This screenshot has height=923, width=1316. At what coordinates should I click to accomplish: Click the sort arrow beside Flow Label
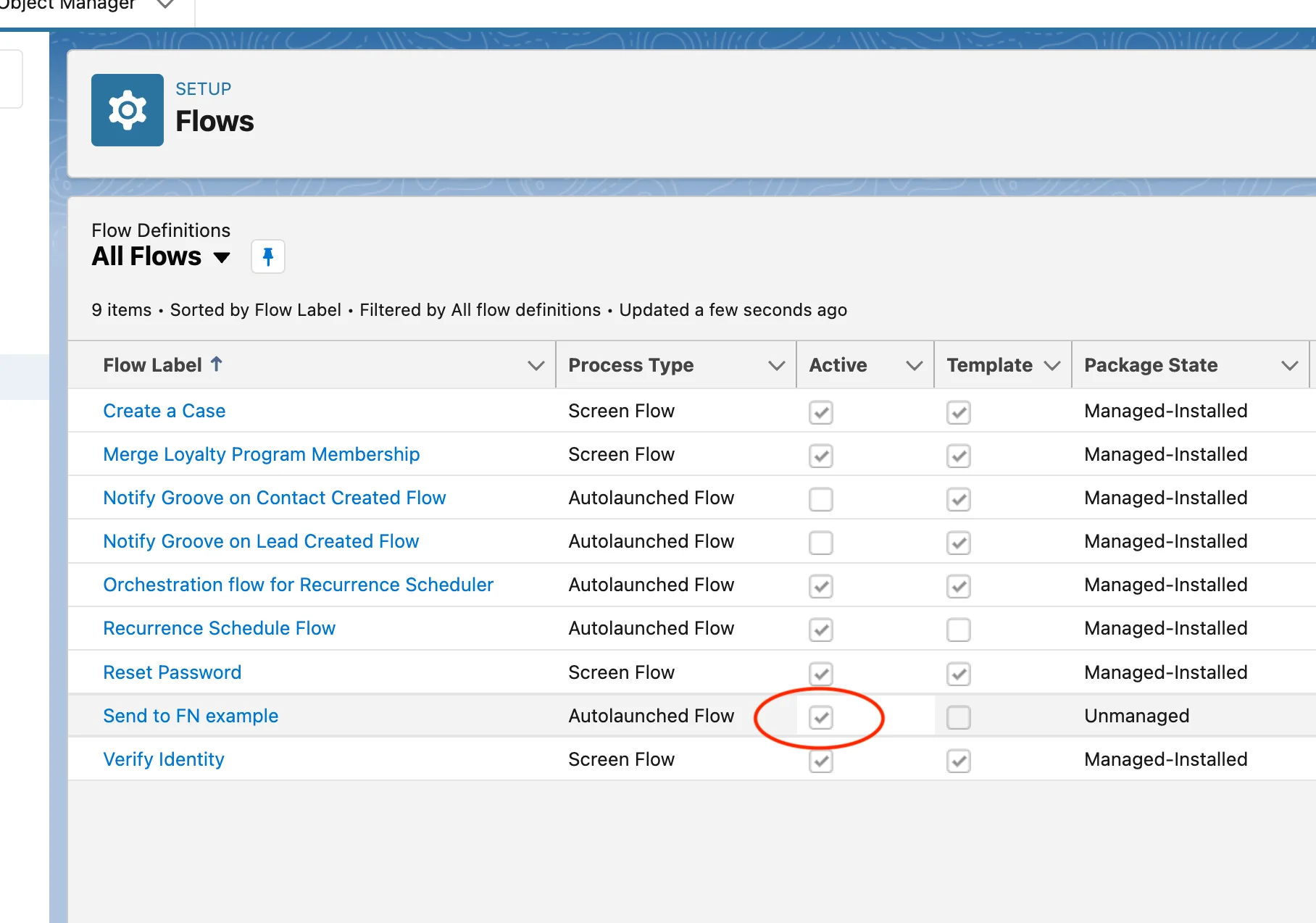coord(216,364)
